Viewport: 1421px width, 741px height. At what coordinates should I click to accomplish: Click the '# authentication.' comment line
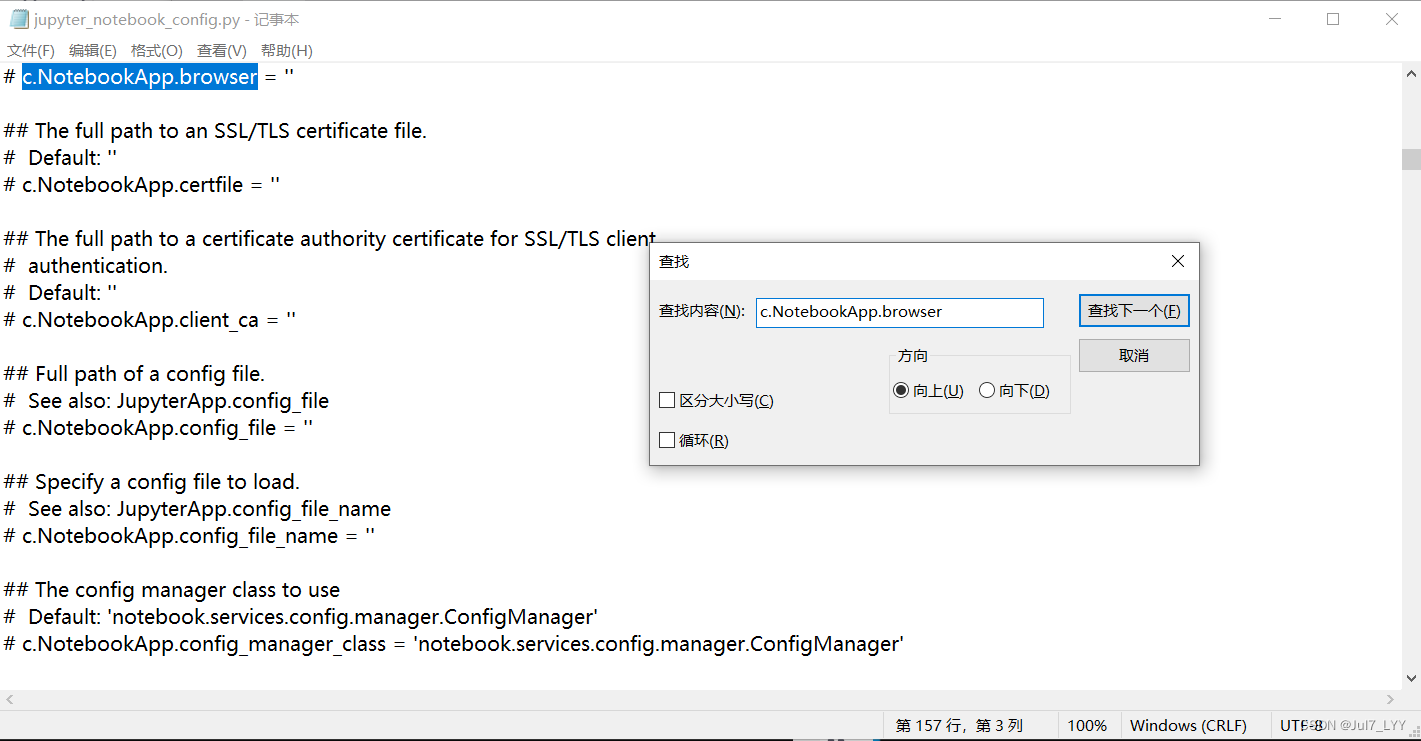click(86, 266)
